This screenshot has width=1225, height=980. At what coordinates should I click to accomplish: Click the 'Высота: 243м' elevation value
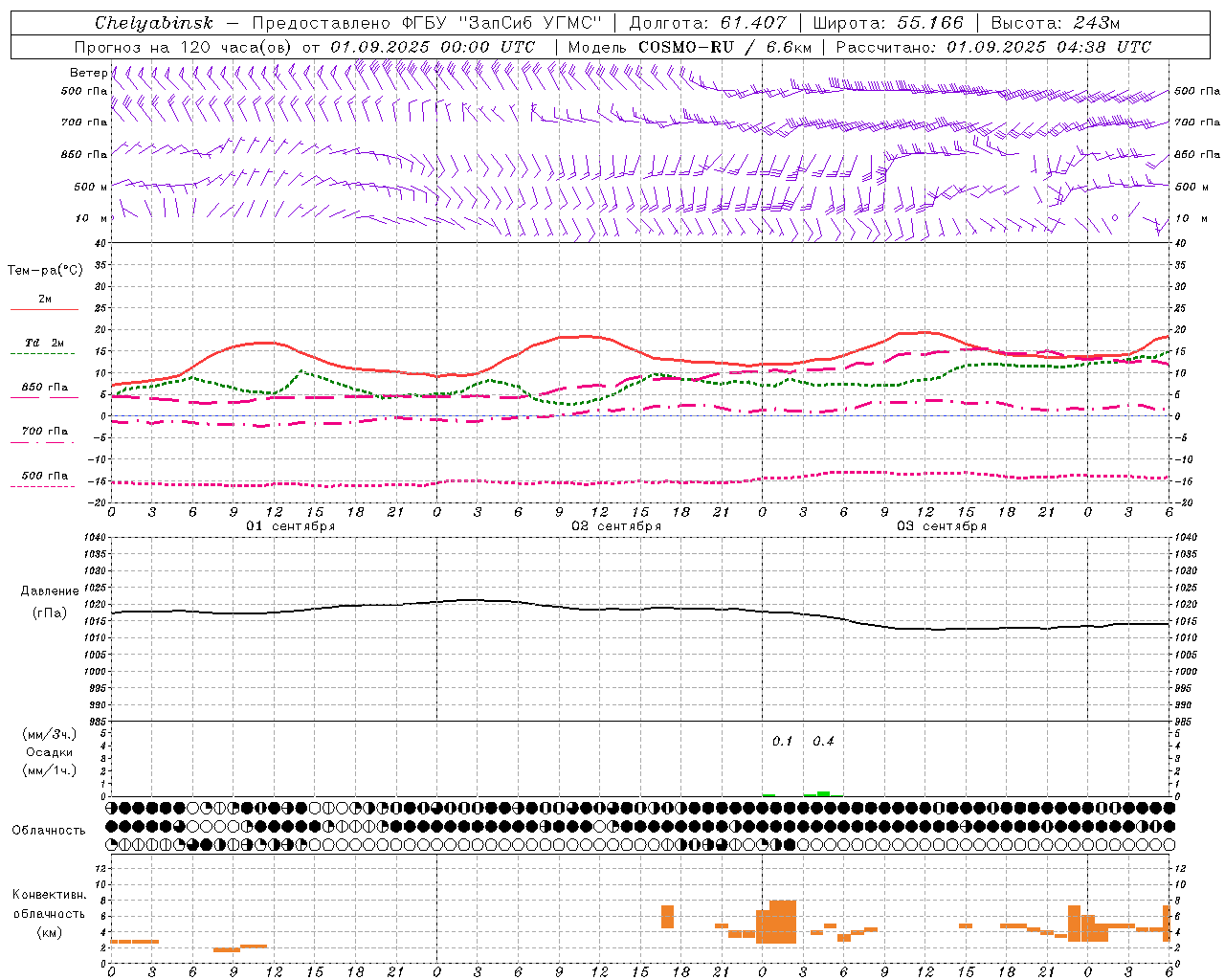1056,23
